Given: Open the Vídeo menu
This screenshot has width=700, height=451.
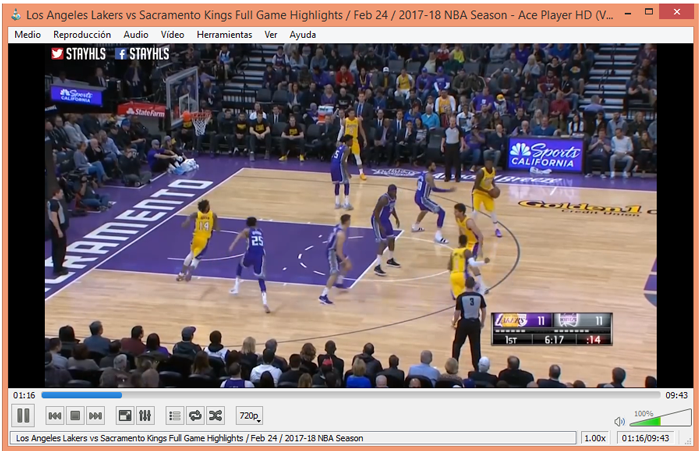Looking at the screenshot, I should [172, 34].
